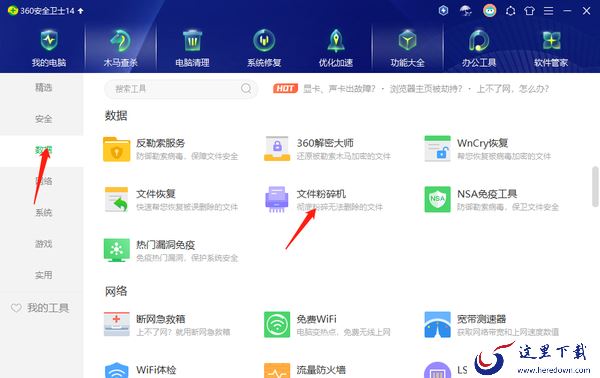Image resolution: width=600 pixels, height=378 pixels.
Task: Open the main menu hamburger icon
Action: (549, 11)
